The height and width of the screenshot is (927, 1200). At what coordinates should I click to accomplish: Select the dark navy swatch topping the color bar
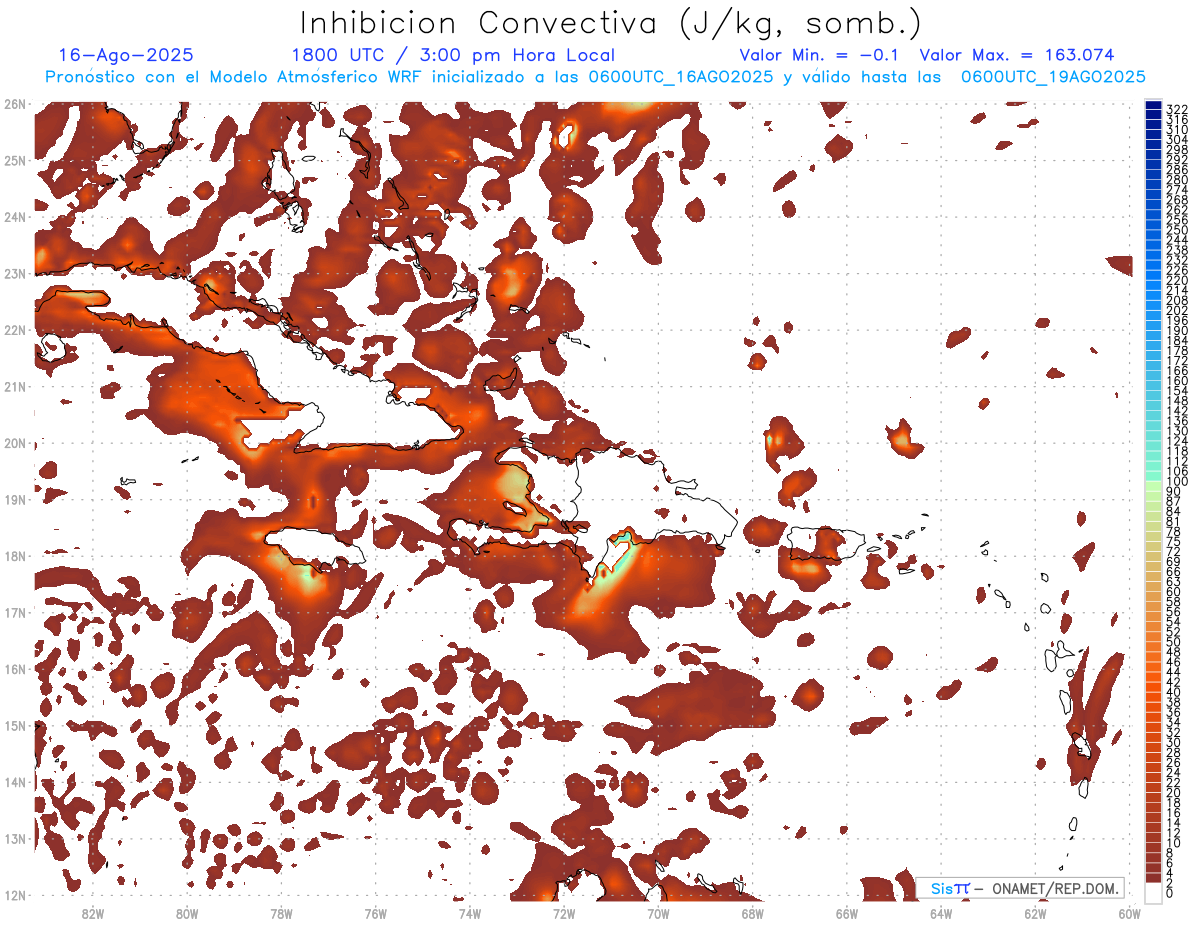(1153, 105)
